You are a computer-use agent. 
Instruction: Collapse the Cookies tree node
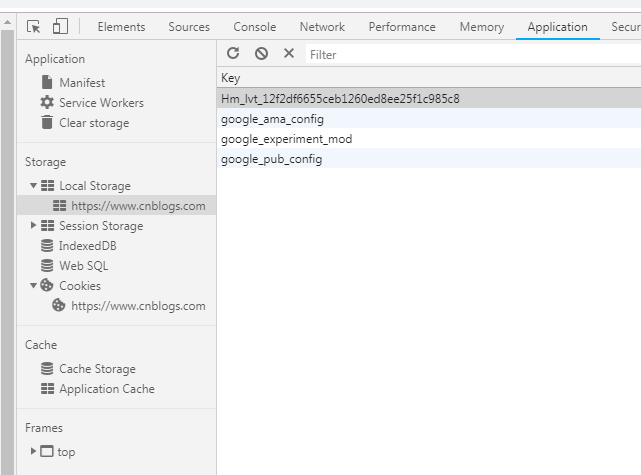[x=34, y=286]
